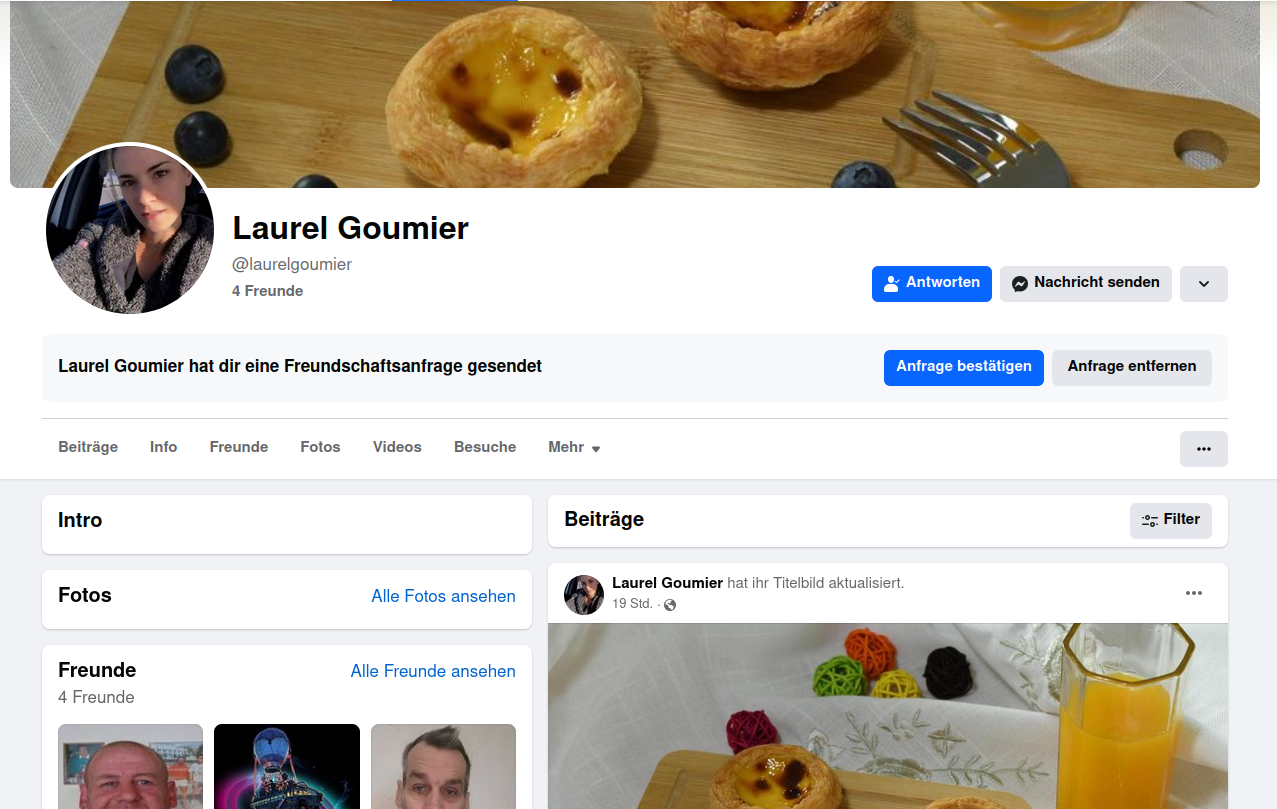Viewport: 1277px width, 809px height.
Task: Open Laurel Goumier's large profile picture
Action: [x=130, y=229]
